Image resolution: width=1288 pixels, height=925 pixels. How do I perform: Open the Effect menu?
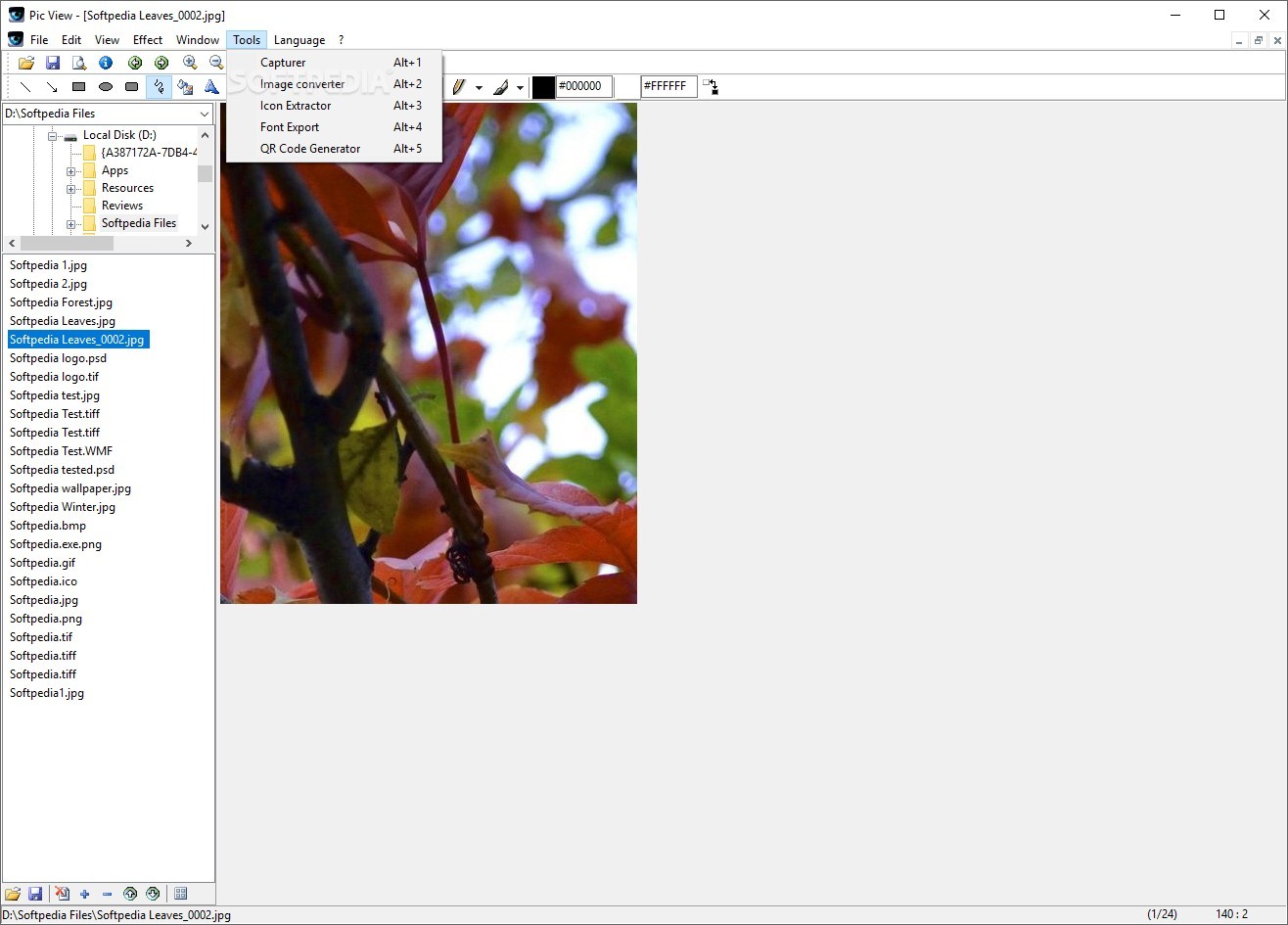[148, 40]
